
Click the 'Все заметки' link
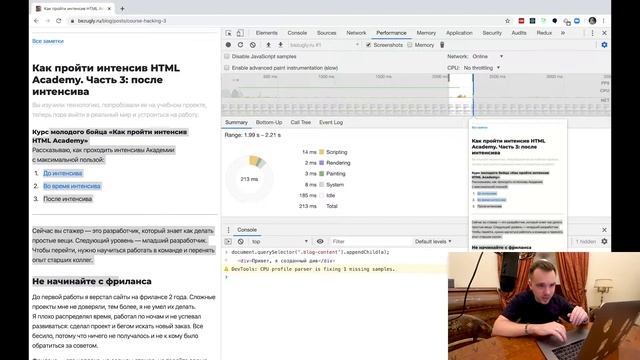click(x=48, y=41)
